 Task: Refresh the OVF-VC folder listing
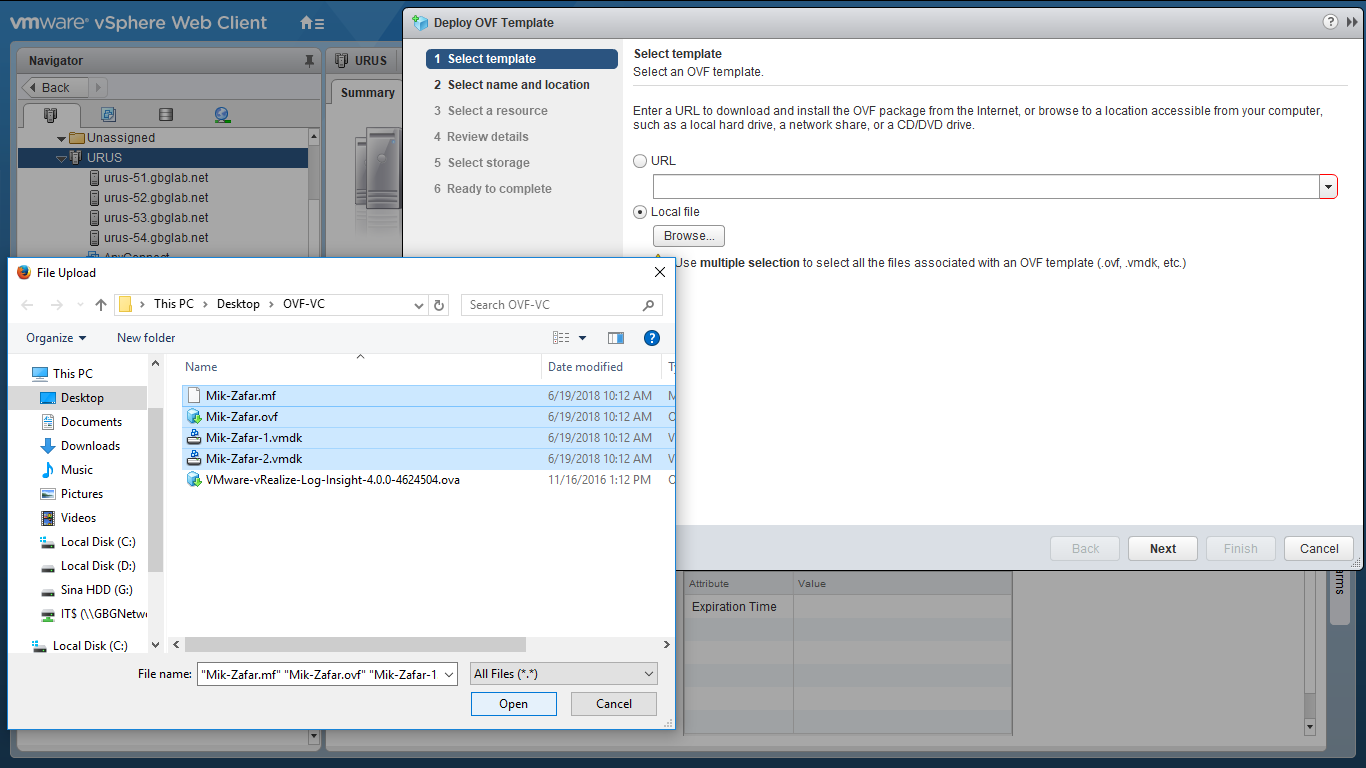(x=439, y=305)
